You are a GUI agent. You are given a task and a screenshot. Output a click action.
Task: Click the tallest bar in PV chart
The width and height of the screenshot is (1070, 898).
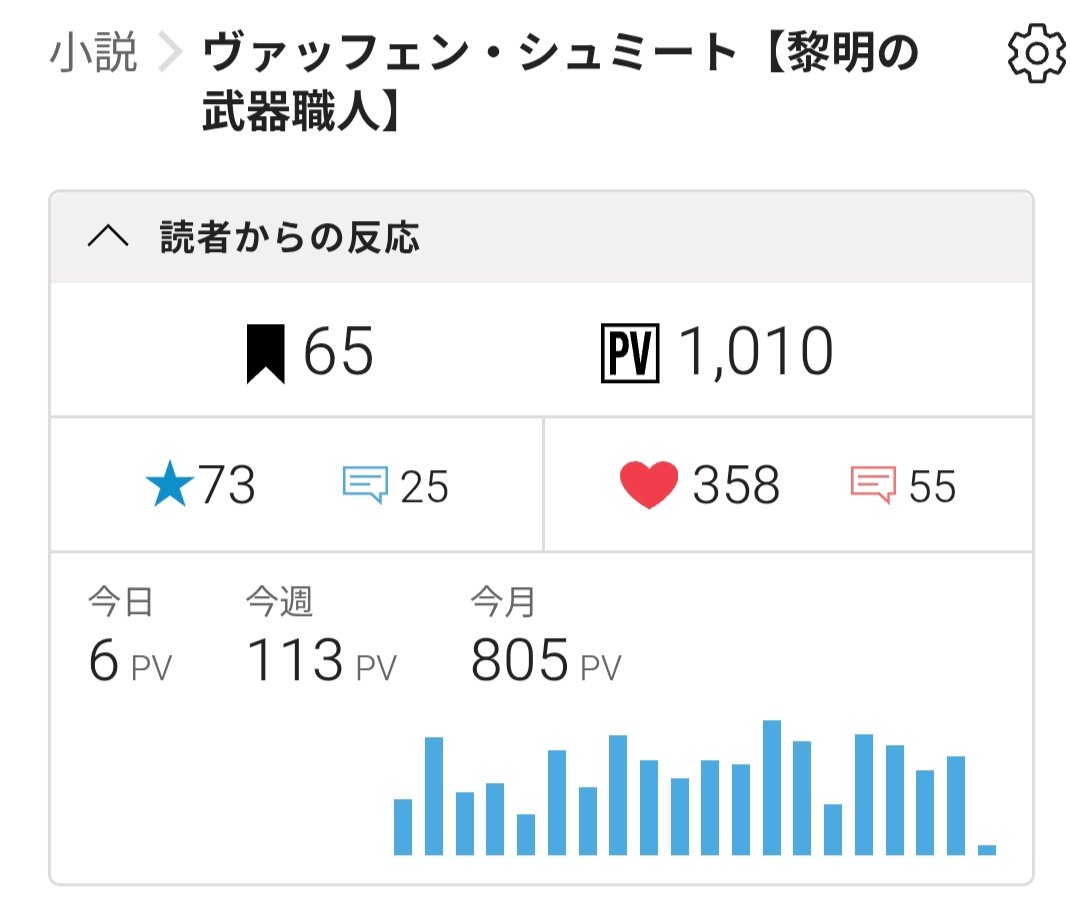[x=772, y=787]
